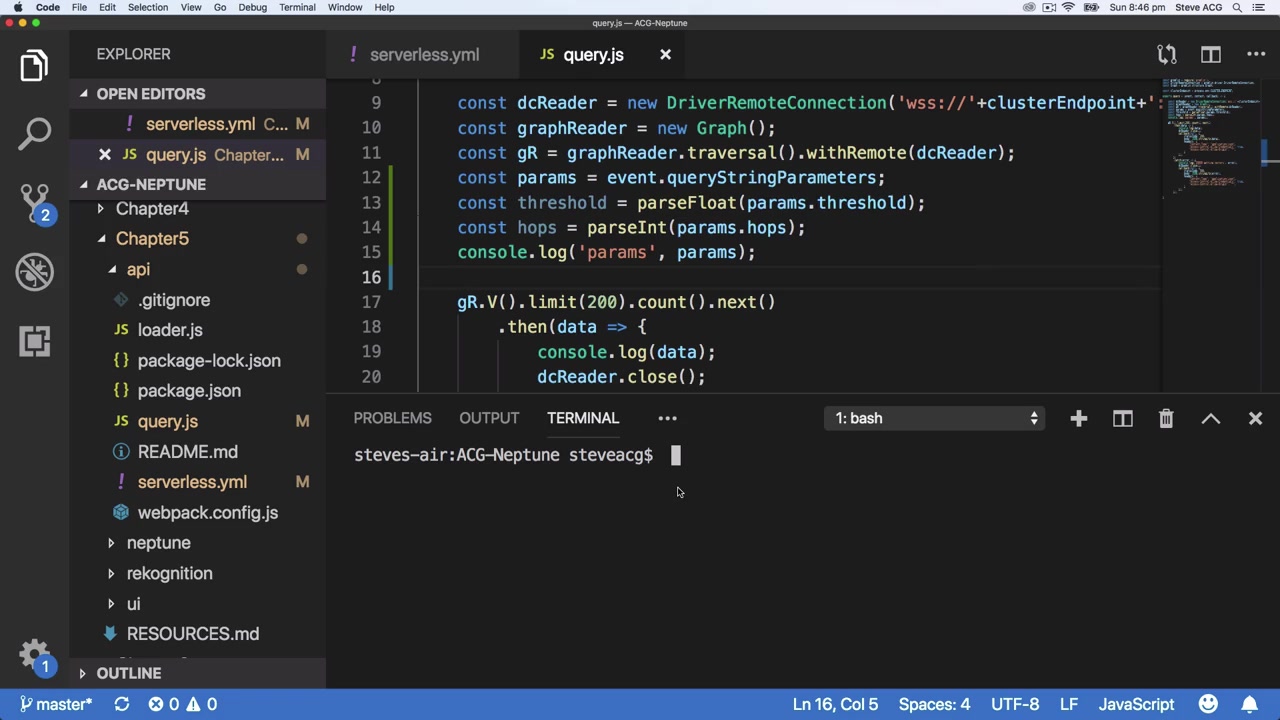This screenshot has height=720, width=1280.
Task: Open the Debug view icon
Action: pyautogui.click(x=34, y=272)
